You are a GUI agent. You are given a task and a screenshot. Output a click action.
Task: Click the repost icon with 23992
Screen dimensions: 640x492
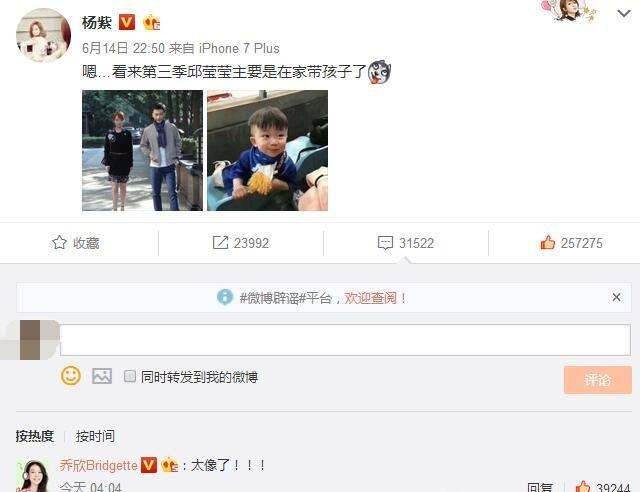click(x=220, y=243)
